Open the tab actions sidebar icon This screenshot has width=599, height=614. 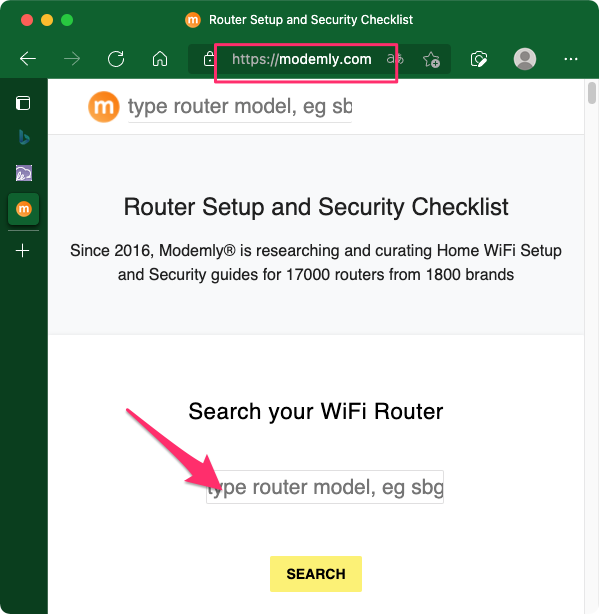pos(23,103)
